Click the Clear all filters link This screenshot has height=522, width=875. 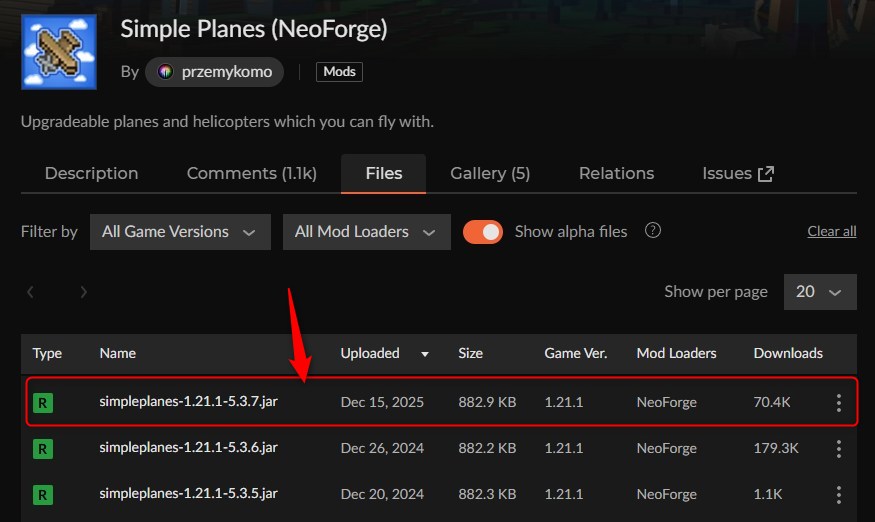pos(831,232)
